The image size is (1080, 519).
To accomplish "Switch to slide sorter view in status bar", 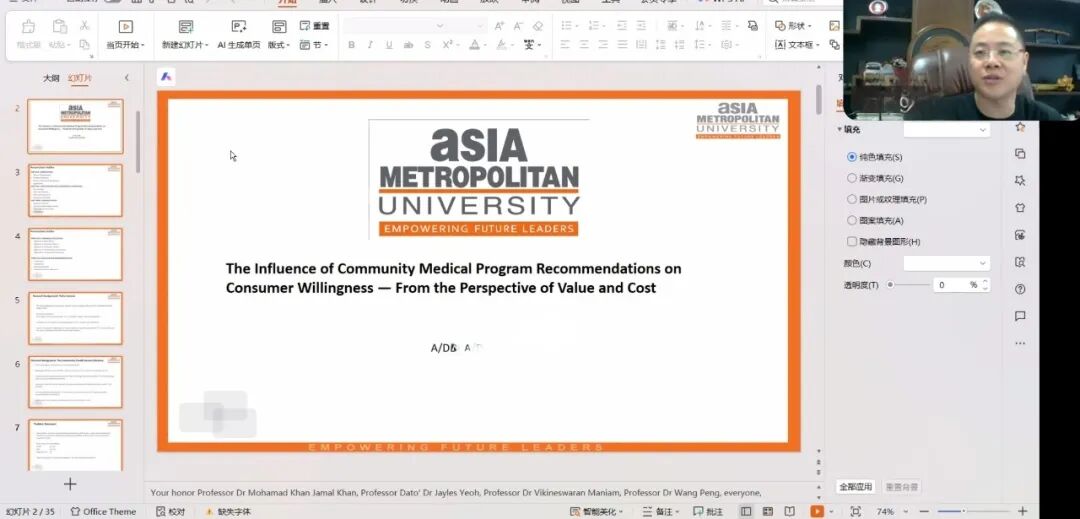I will pos(768,511).
